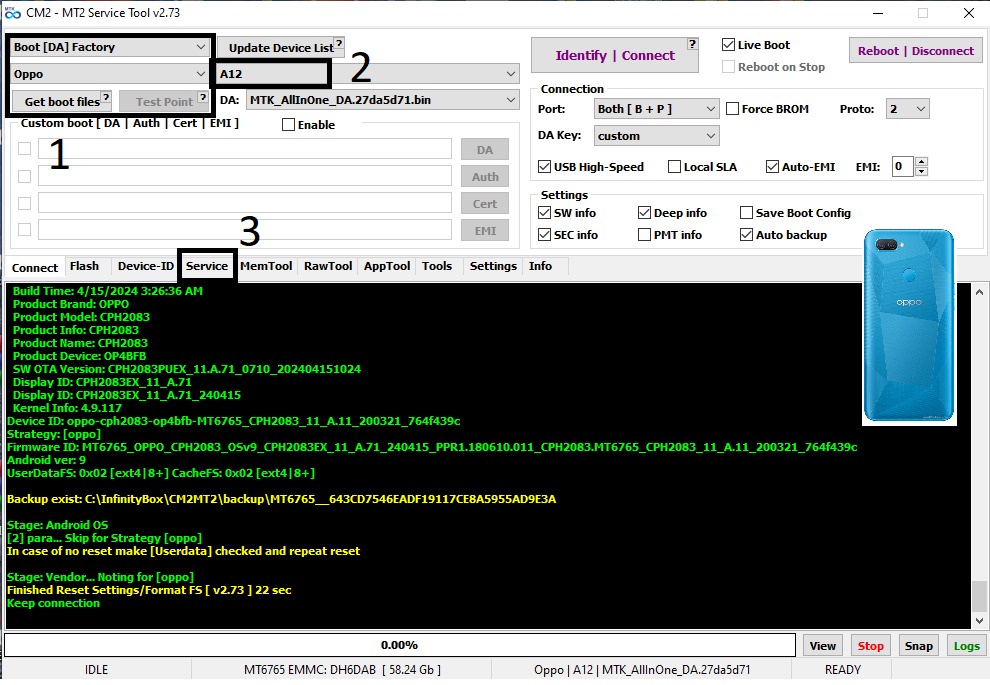Image resolution: width=990 pixels, height=685 pixels.
Task: Click Get boot files button
Action: [x=63, y=101]
